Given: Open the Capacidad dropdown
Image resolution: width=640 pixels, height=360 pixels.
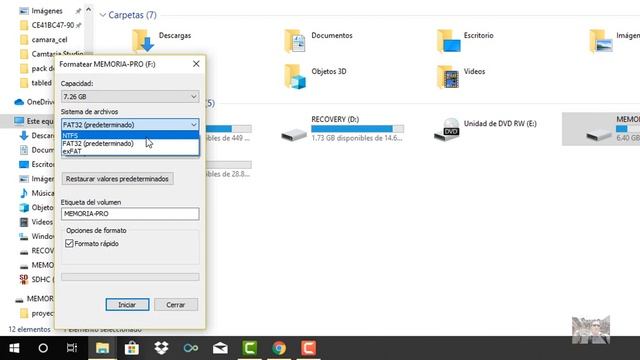Looking at the screenshot, I should (130, 97).
